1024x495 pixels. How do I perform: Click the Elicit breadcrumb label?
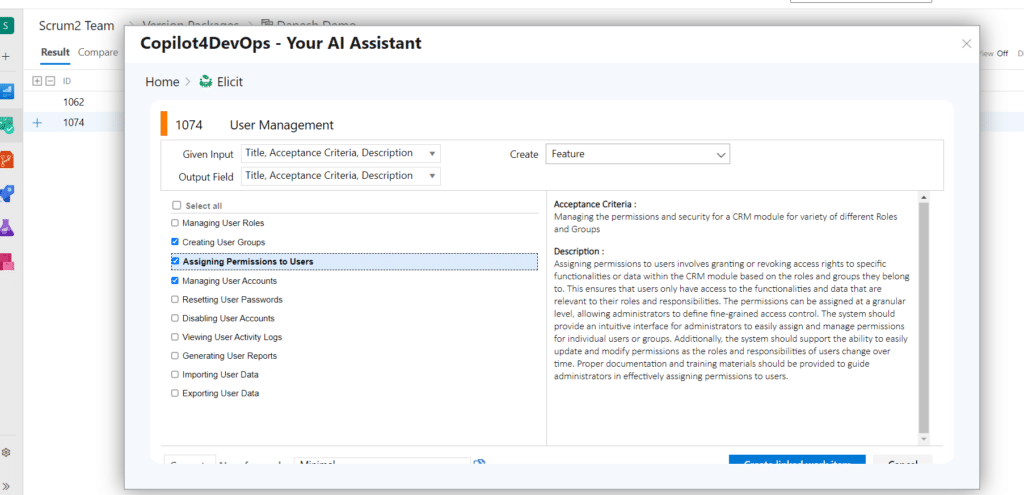(x=230, y=82)
